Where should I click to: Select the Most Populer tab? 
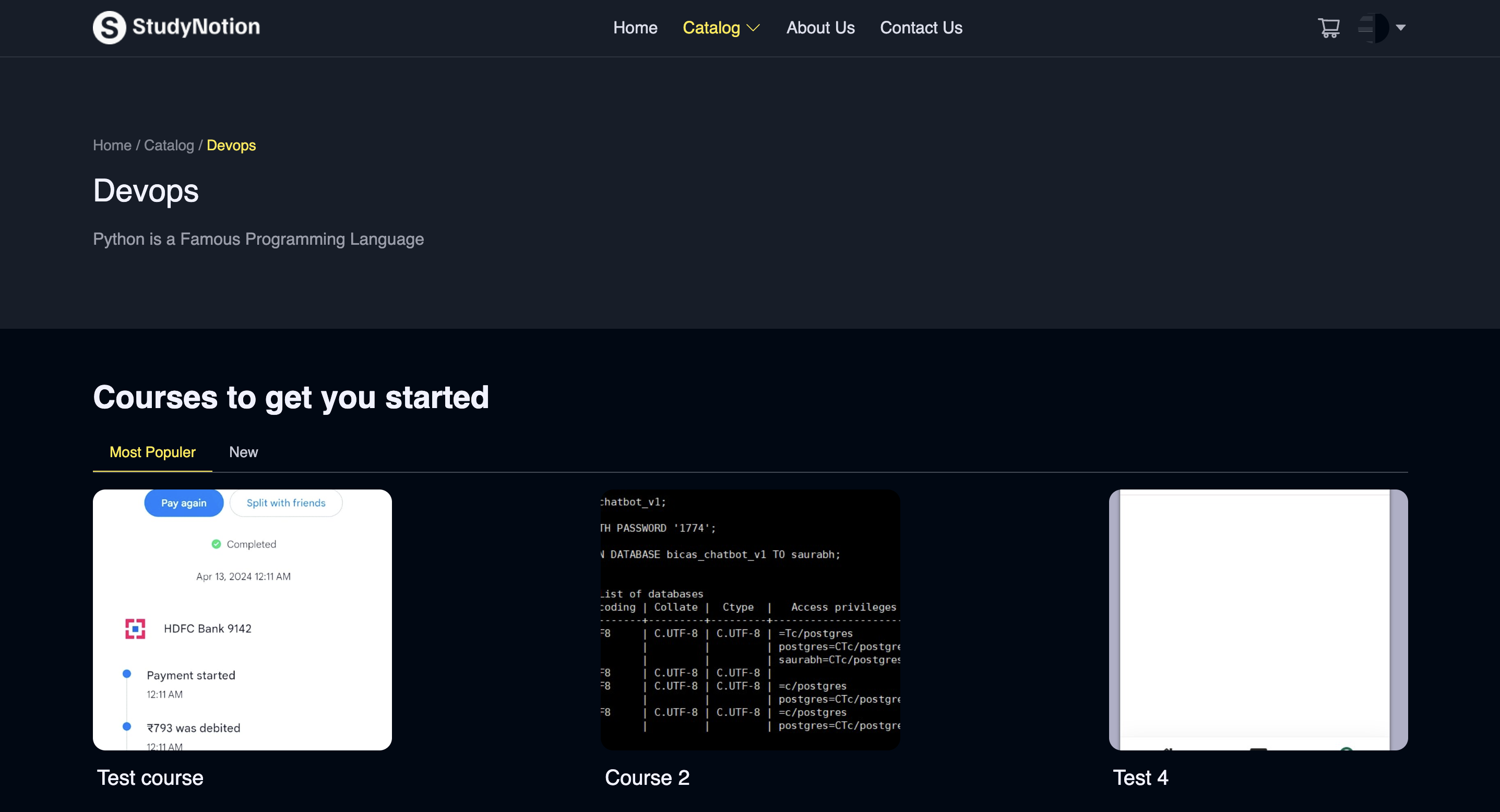click(x=152, y=452)
